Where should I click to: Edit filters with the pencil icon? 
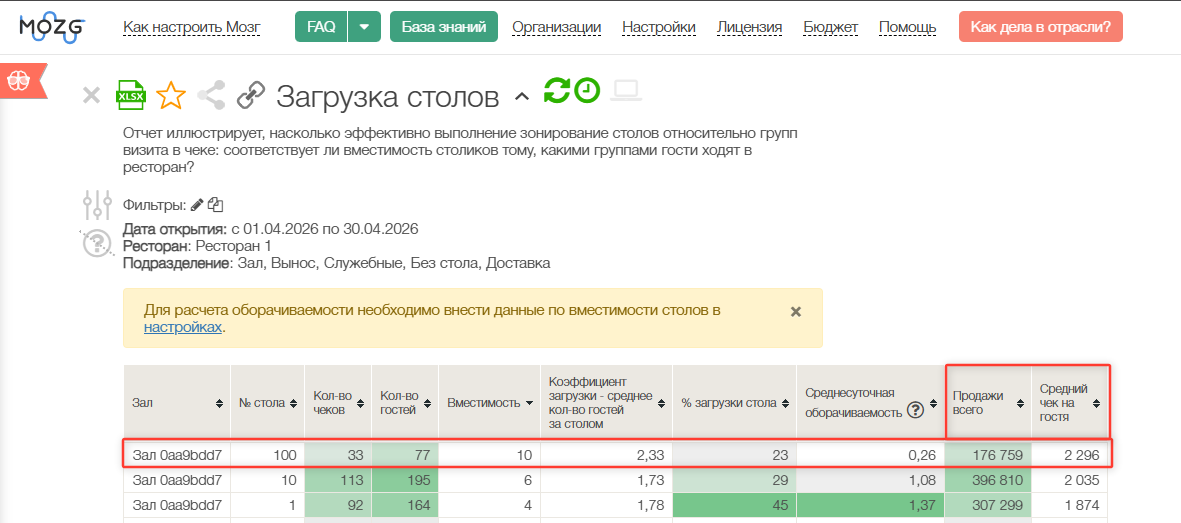[x=197, y=204]
